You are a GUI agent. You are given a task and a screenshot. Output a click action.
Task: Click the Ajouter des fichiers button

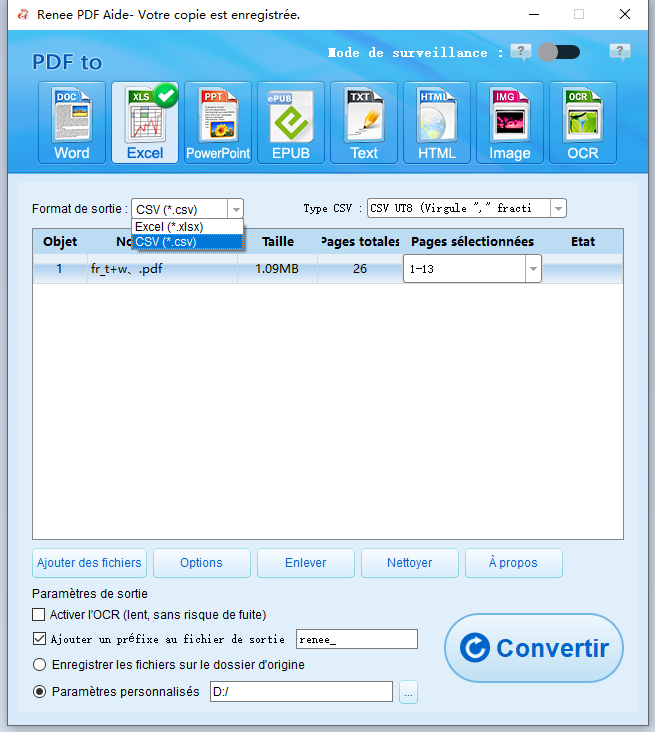(x=89, y=563)
